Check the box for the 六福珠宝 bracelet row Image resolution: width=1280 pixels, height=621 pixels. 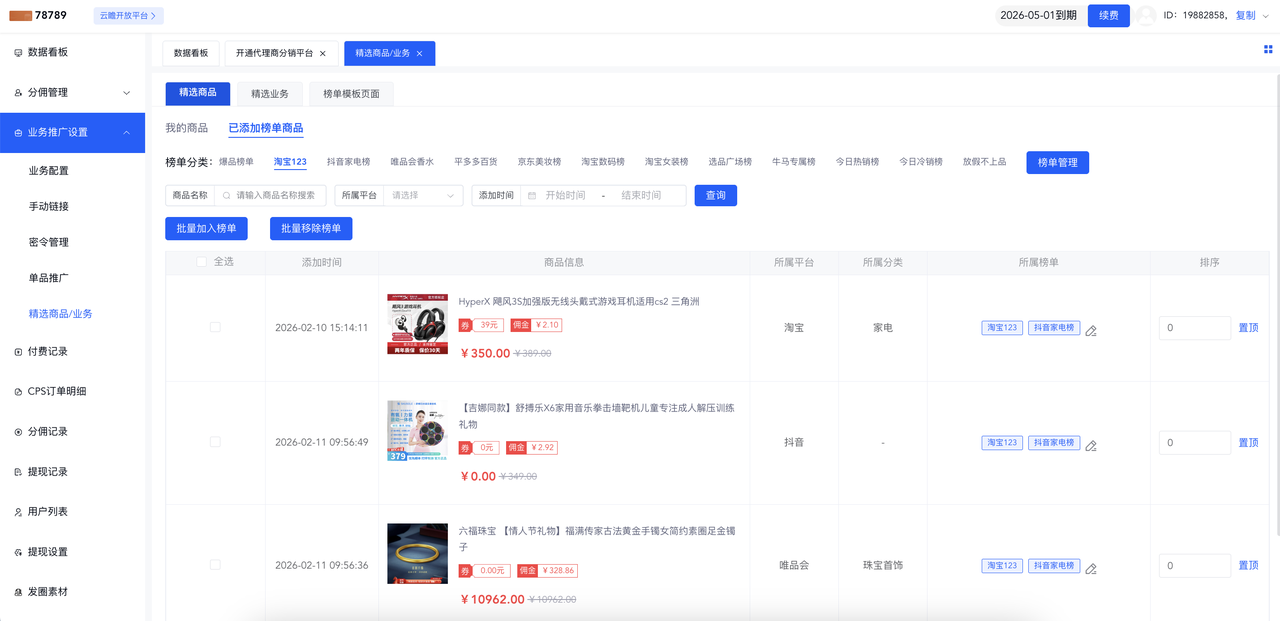pos(215,565)
